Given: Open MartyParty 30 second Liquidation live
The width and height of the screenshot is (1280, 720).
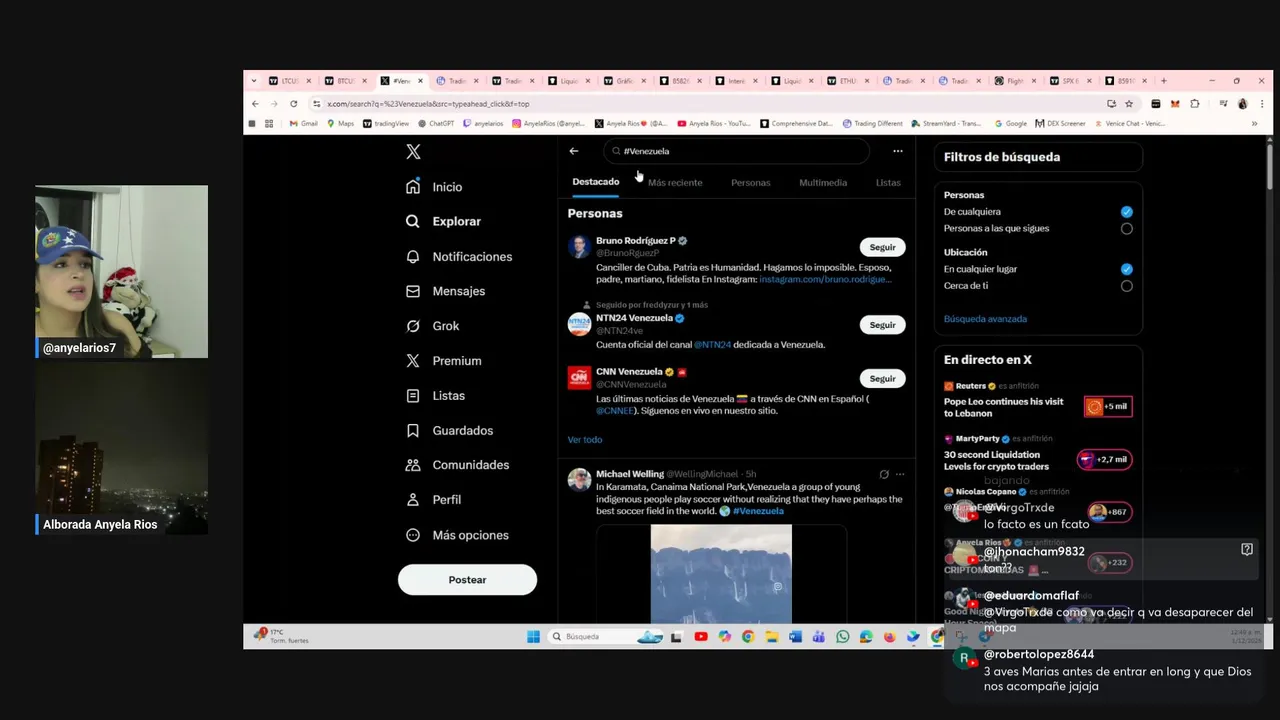Looking at the screenshot, I should [x=1038, y=455].
